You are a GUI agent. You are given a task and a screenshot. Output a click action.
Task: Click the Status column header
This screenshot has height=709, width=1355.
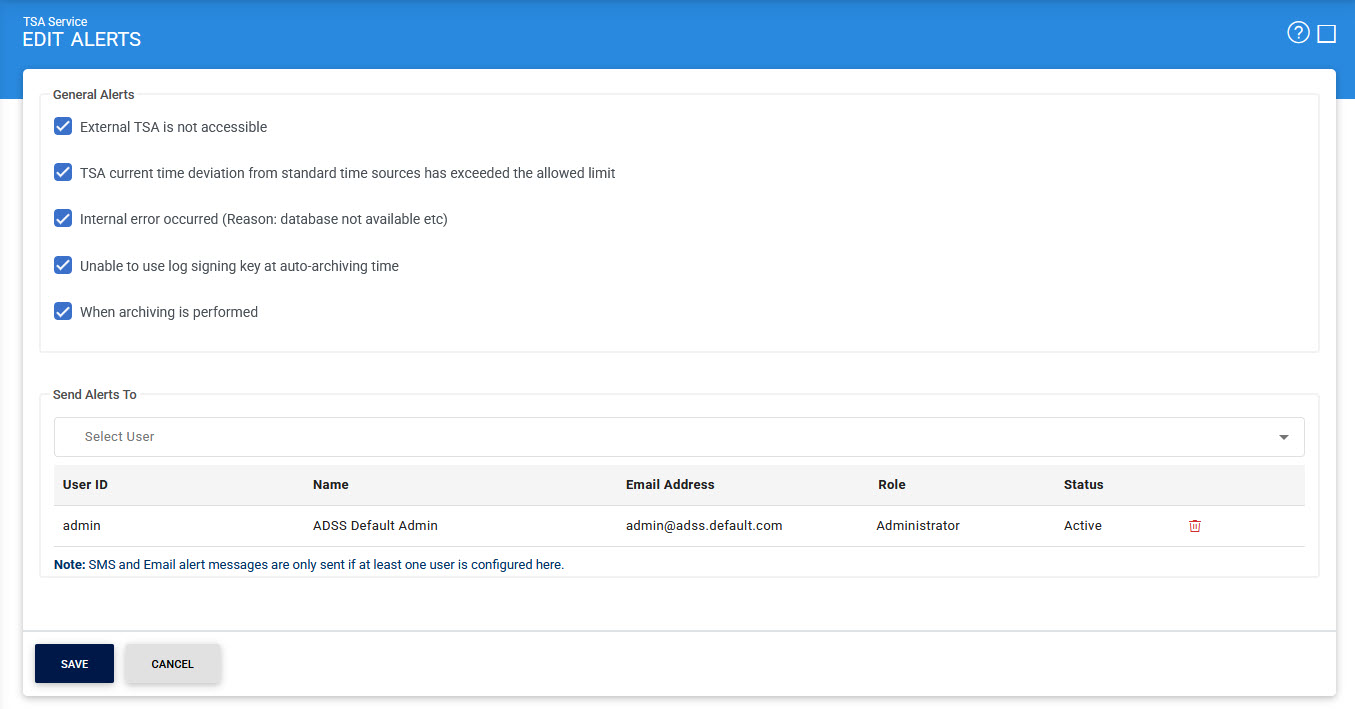[1083, 485]
